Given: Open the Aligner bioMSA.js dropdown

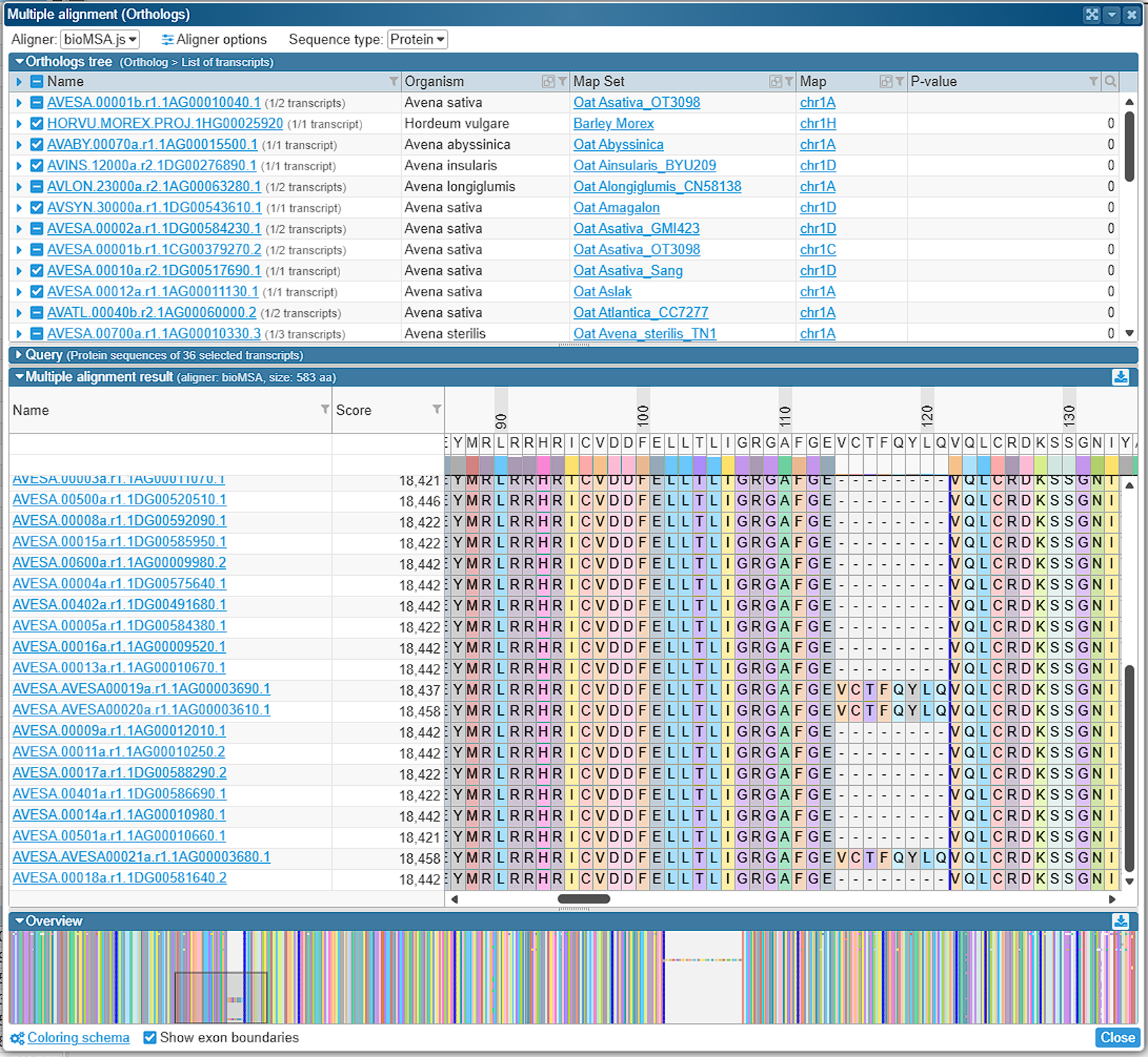Looking at the screenshot, I should (100, 40).
